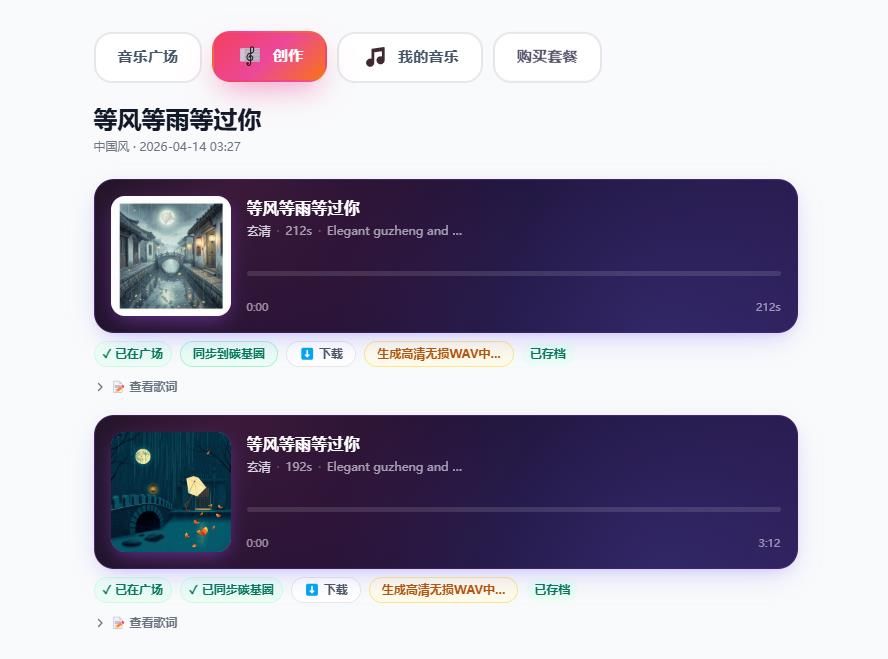Click the music note icon in 我的音乐
This screenshot has width=888, height=659.
point(375,57)
